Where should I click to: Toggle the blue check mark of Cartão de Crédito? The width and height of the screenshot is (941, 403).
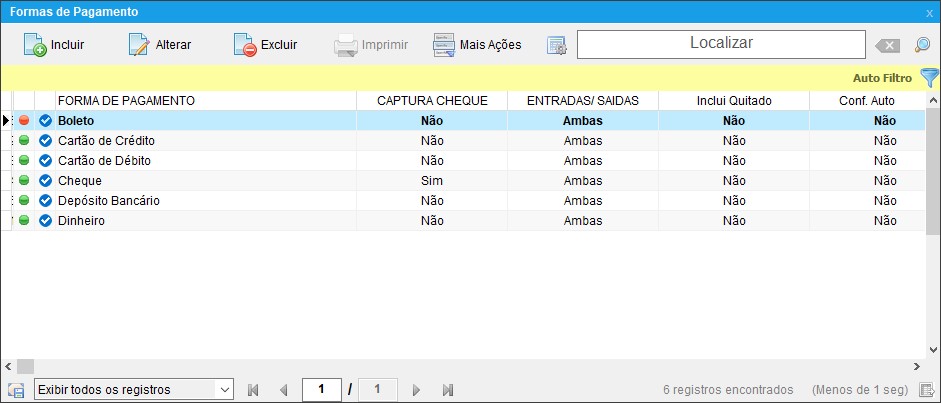[45, 141]
